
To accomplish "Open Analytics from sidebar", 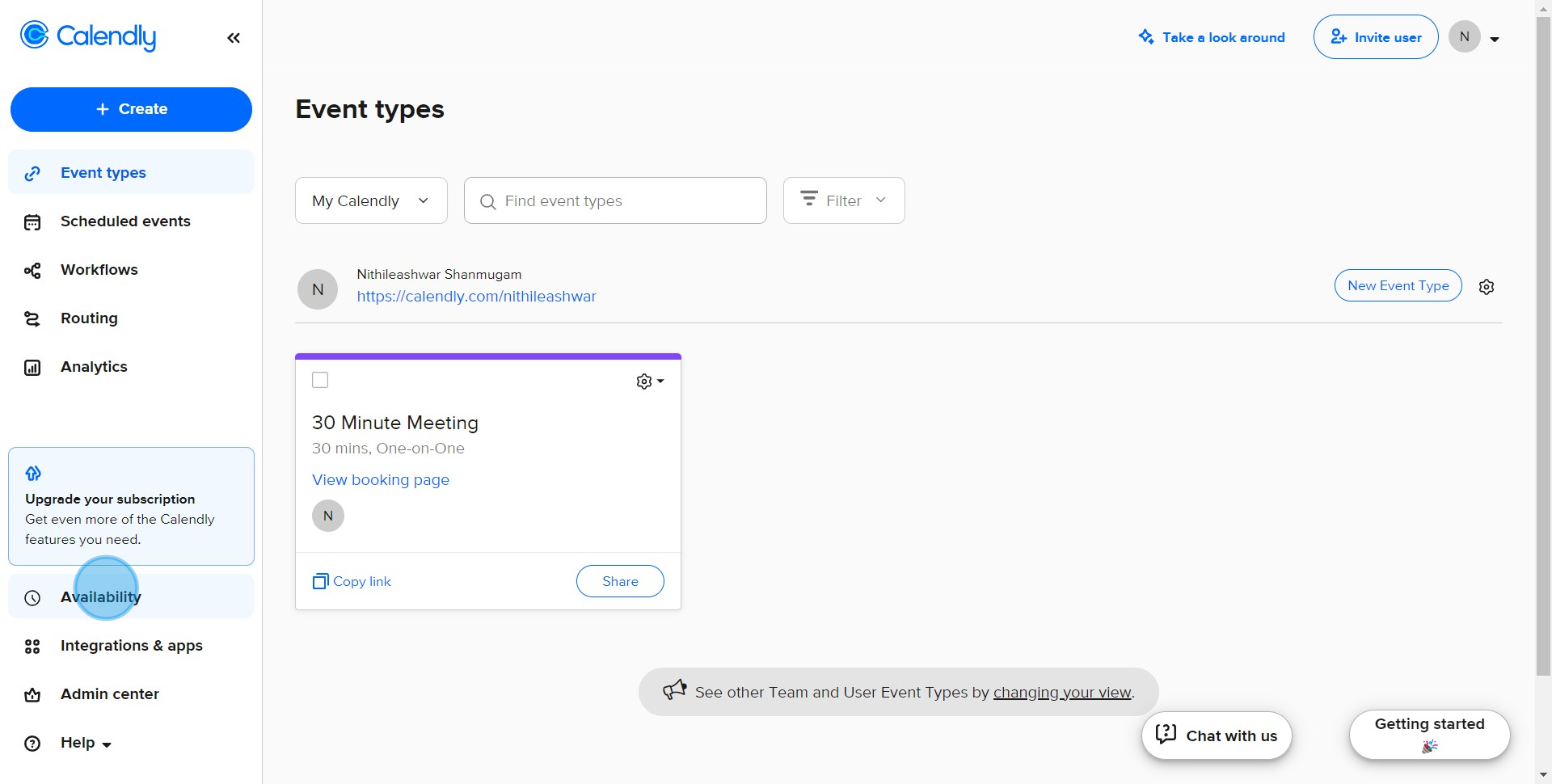I will pos(131,367).
